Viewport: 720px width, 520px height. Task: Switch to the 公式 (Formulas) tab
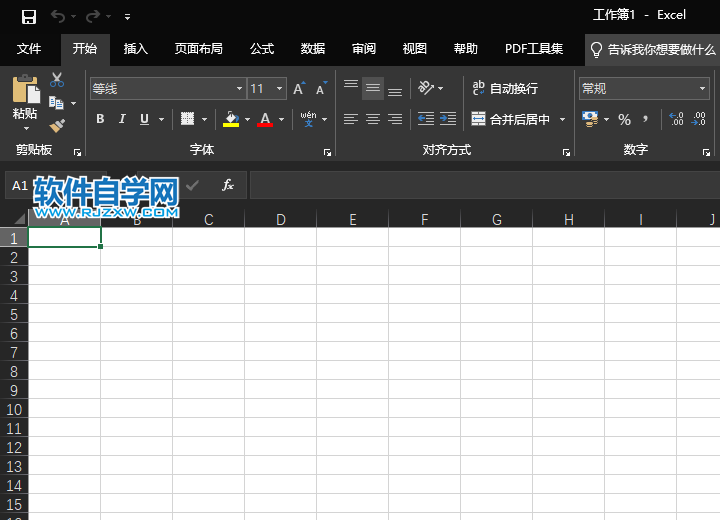[262, 49]
